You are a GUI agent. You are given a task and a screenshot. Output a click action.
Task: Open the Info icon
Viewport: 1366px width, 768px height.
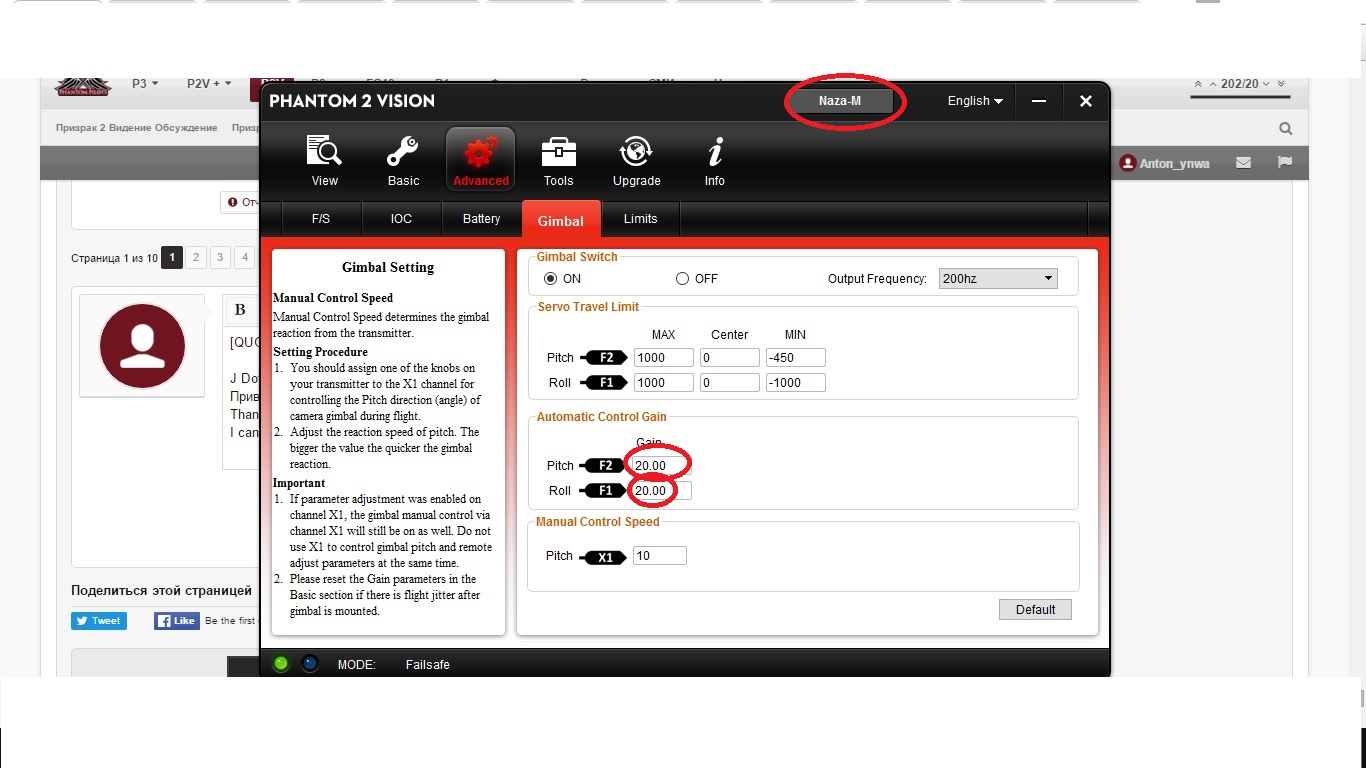point(714,151)
